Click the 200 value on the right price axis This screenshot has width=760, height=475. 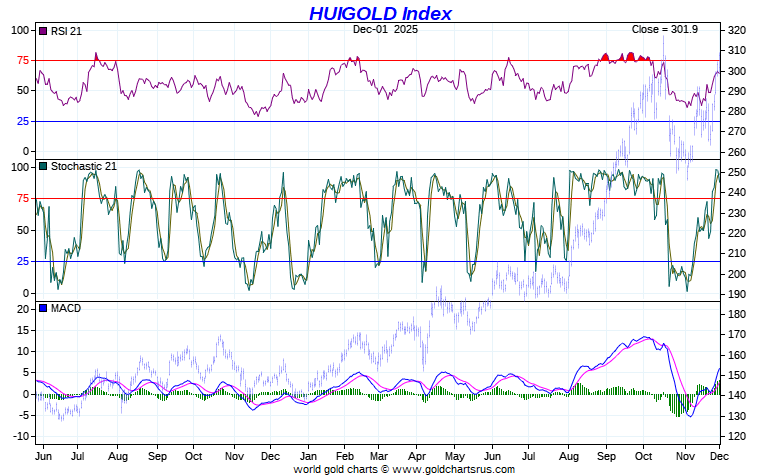click(x=737, y=274)
